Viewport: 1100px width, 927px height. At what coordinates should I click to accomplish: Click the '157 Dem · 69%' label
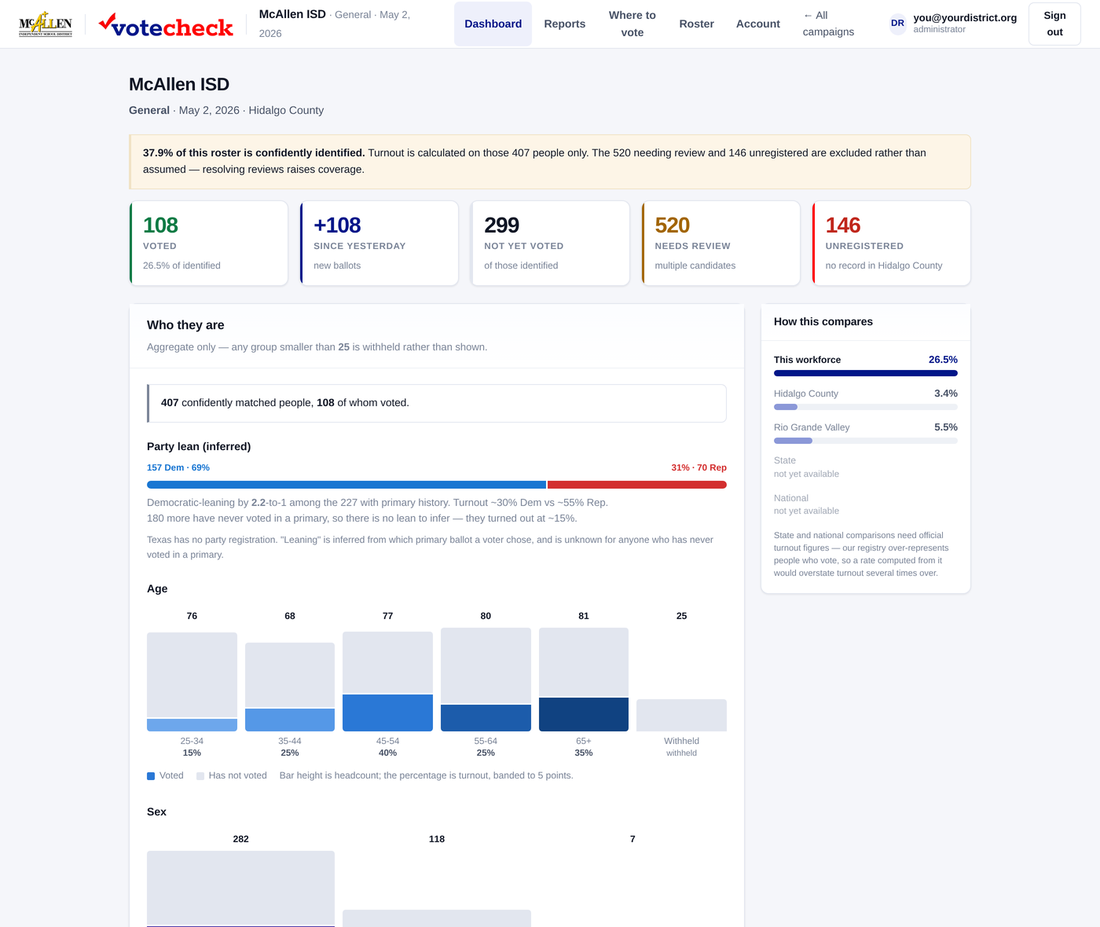(178, 467)
